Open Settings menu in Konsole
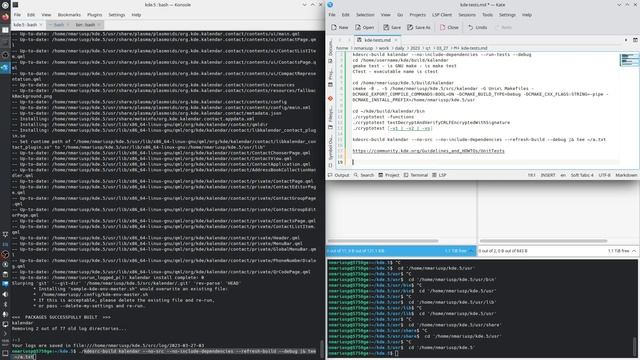The height and width of the screenshot is (360, 640). click(117, 15)
